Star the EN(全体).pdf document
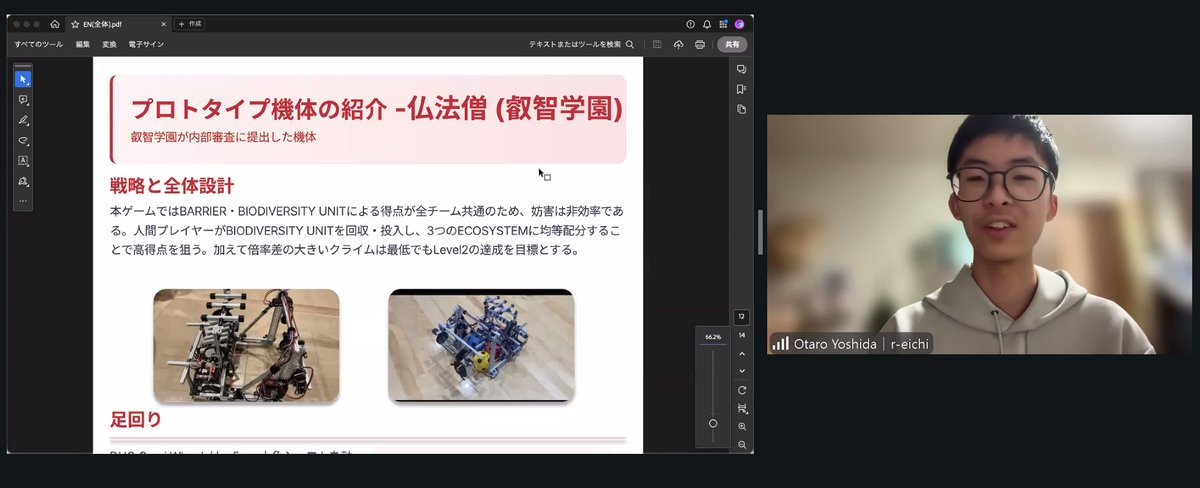Screen dimensions: 1200x488 75,24
